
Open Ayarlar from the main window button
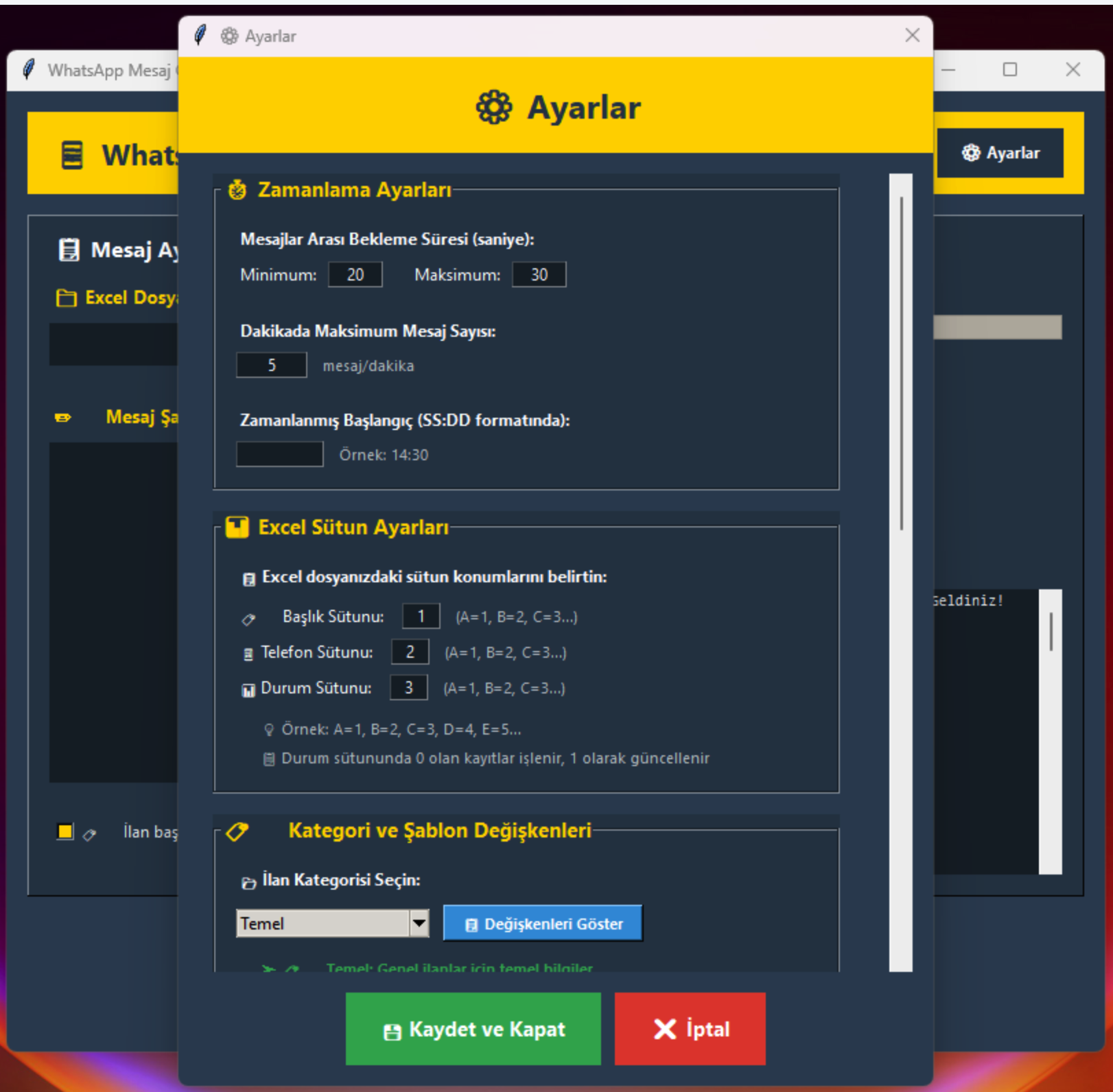(1000, 153)
